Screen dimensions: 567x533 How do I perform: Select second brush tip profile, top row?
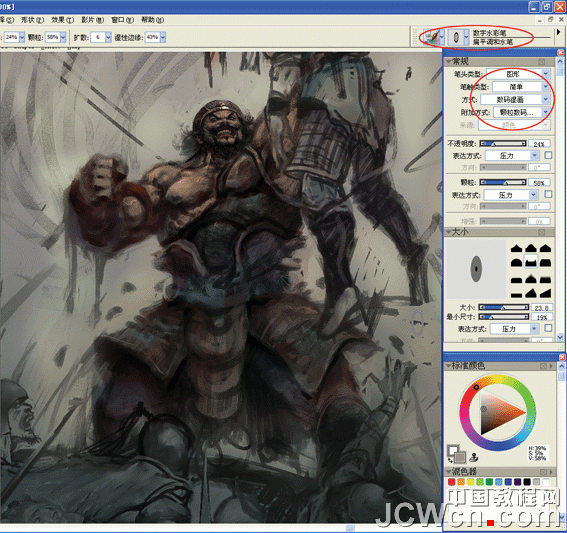tap(530, 248)
